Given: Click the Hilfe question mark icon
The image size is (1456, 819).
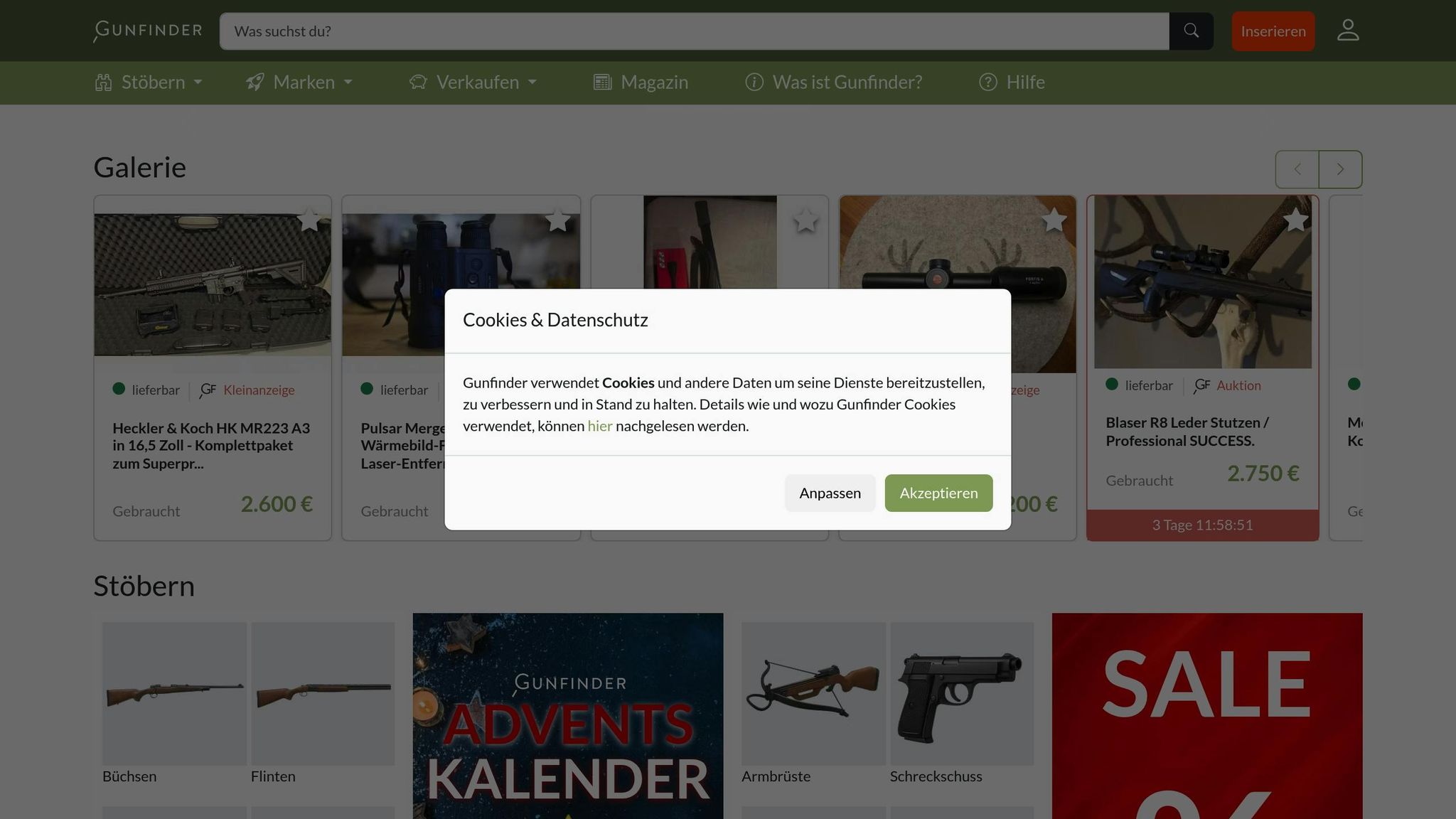Looking at the screenshot, I should (987, 82).
